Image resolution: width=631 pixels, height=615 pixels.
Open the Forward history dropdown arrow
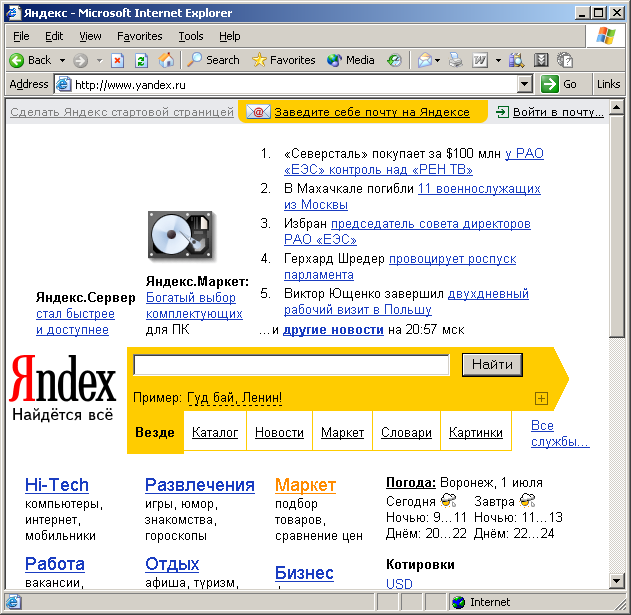coord(99,60)
